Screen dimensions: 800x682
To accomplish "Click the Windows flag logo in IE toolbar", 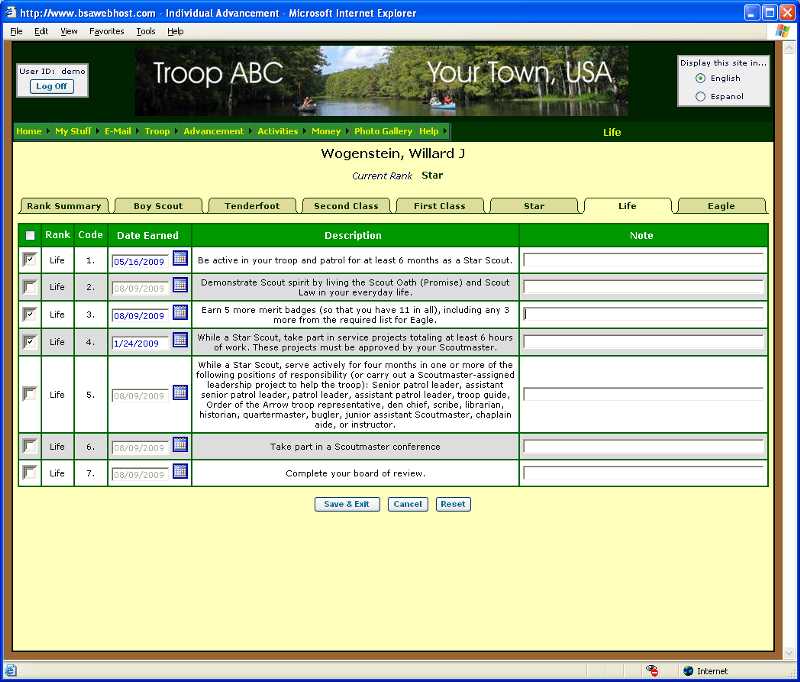I will [x=782, y=31].
